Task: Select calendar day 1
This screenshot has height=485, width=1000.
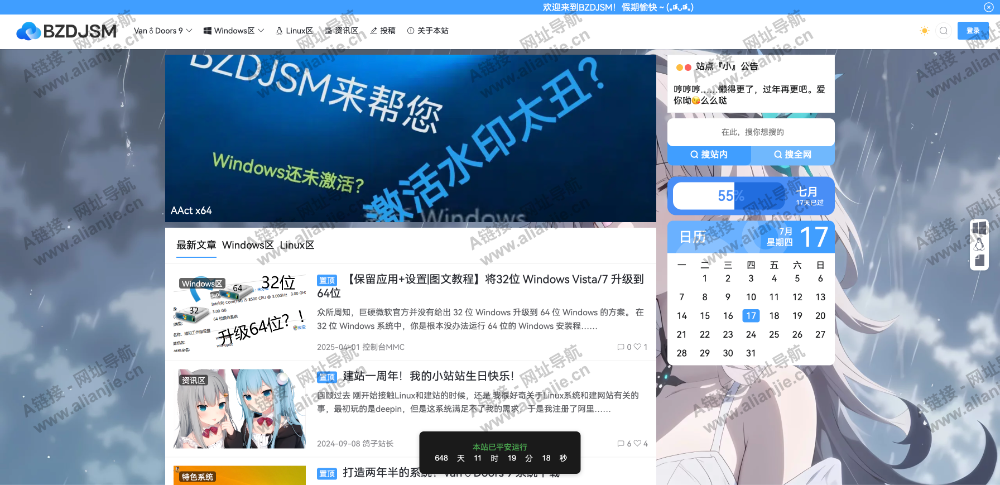Action: point(705,278)
